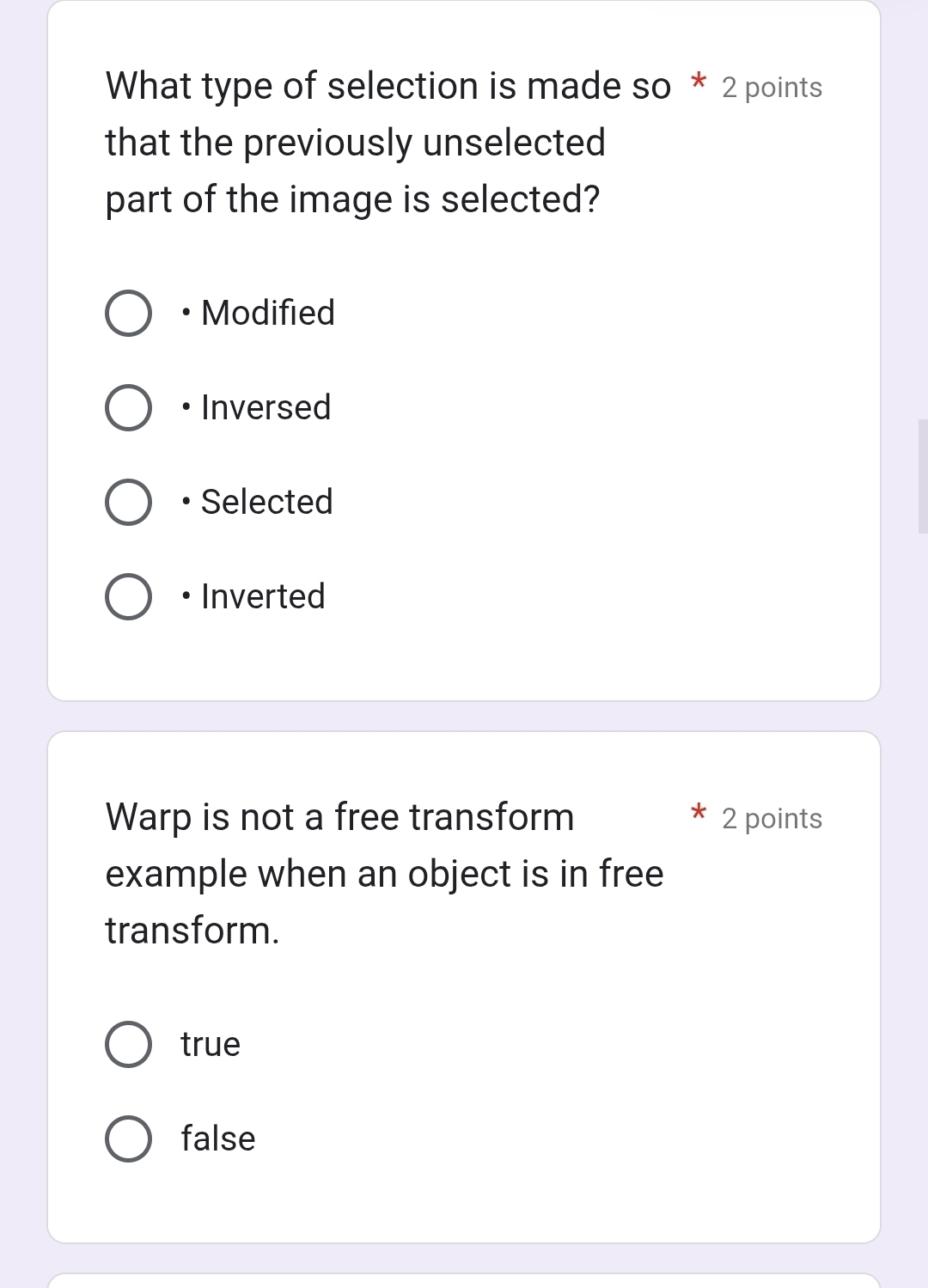Click the first question's '2 points' label

(772, 88)
